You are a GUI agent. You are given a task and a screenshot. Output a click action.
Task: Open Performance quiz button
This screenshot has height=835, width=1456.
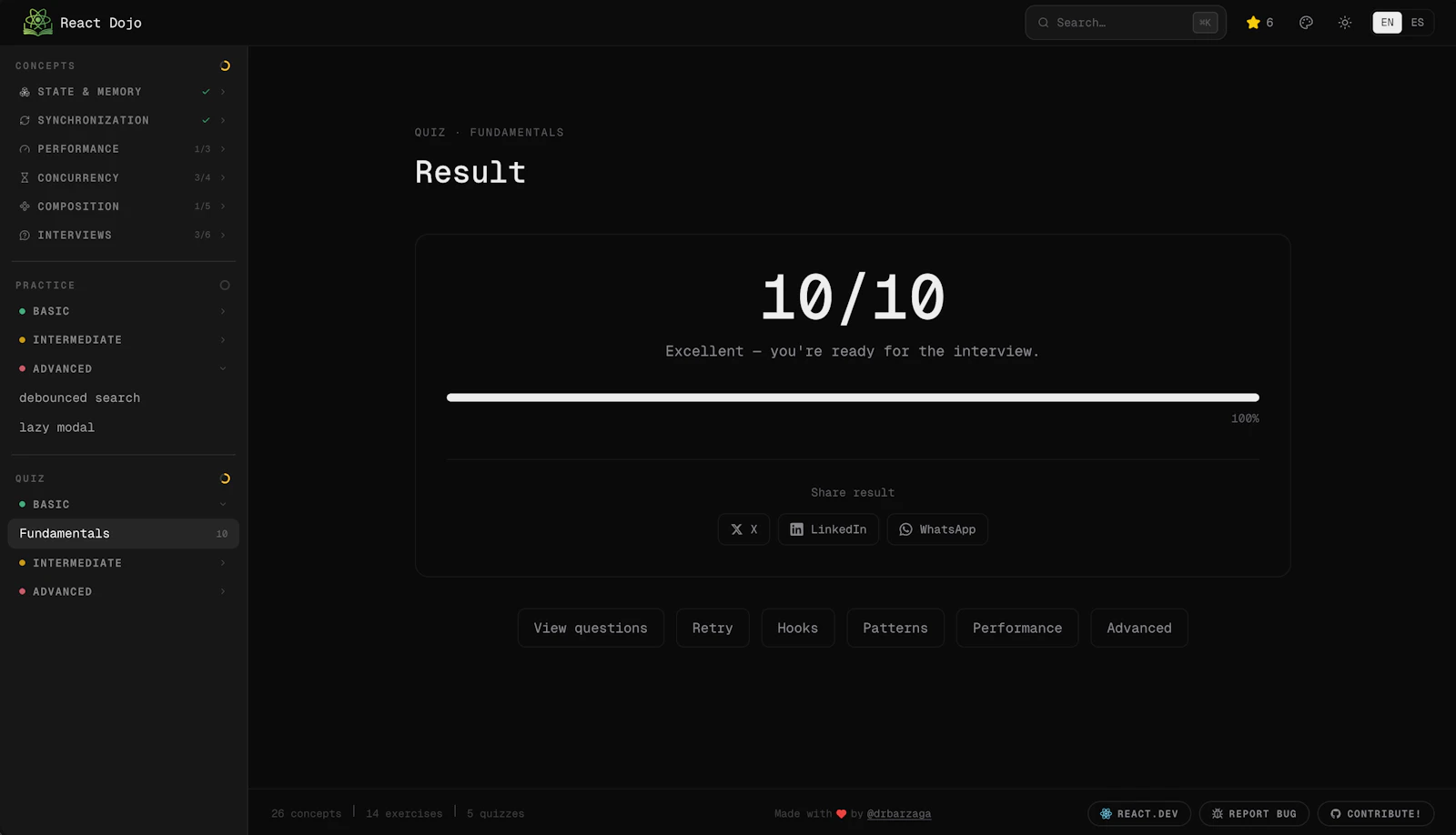1017,629
